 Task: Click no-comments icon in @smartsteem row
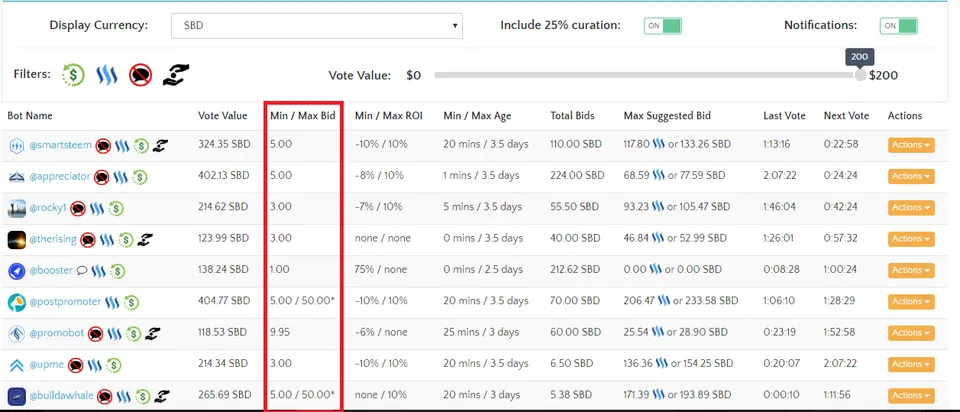(103, 146)
